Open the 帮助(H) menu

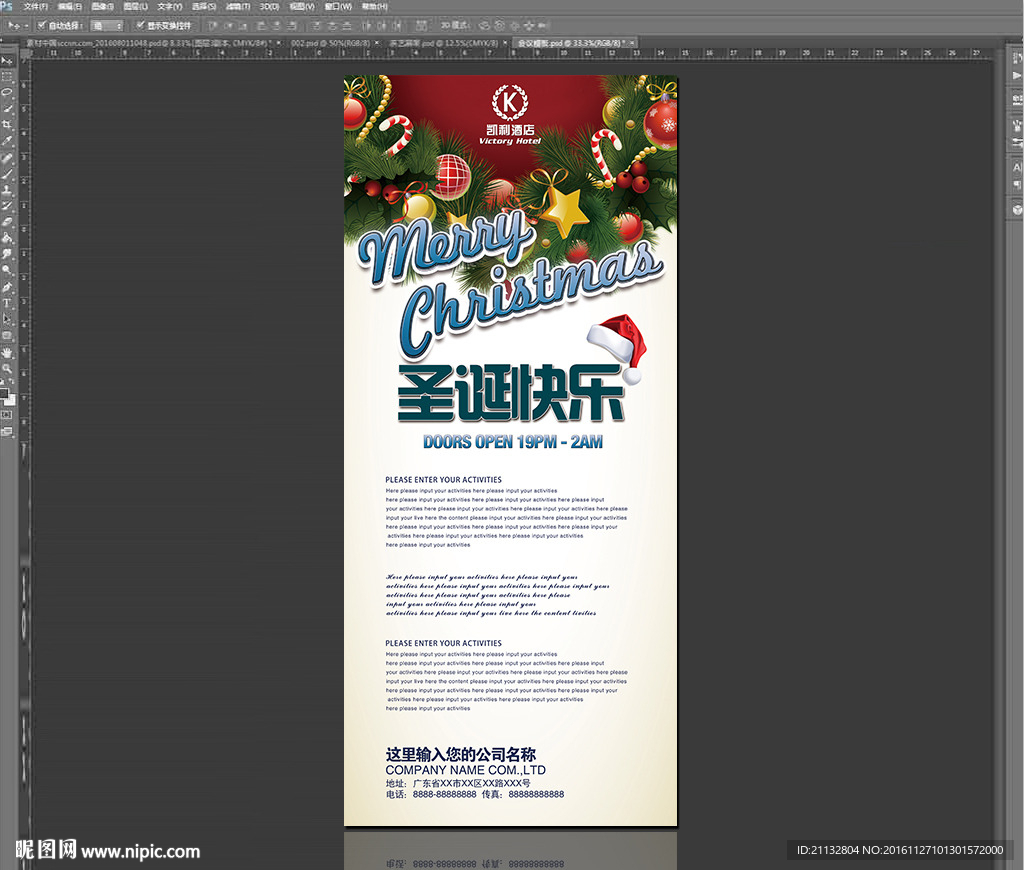point(374,7)
